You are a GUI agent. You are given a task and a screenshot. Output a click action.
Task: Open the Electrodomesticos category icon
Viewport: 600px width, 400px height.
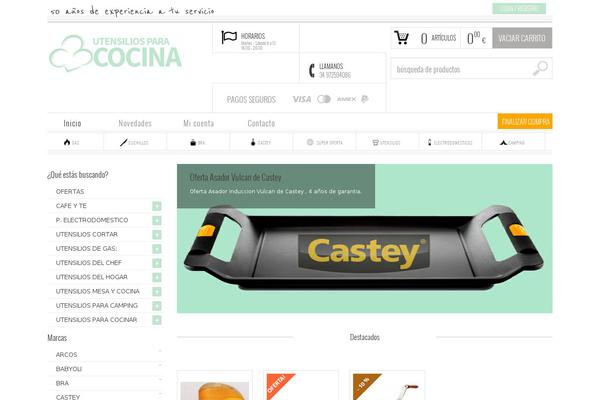450,142
